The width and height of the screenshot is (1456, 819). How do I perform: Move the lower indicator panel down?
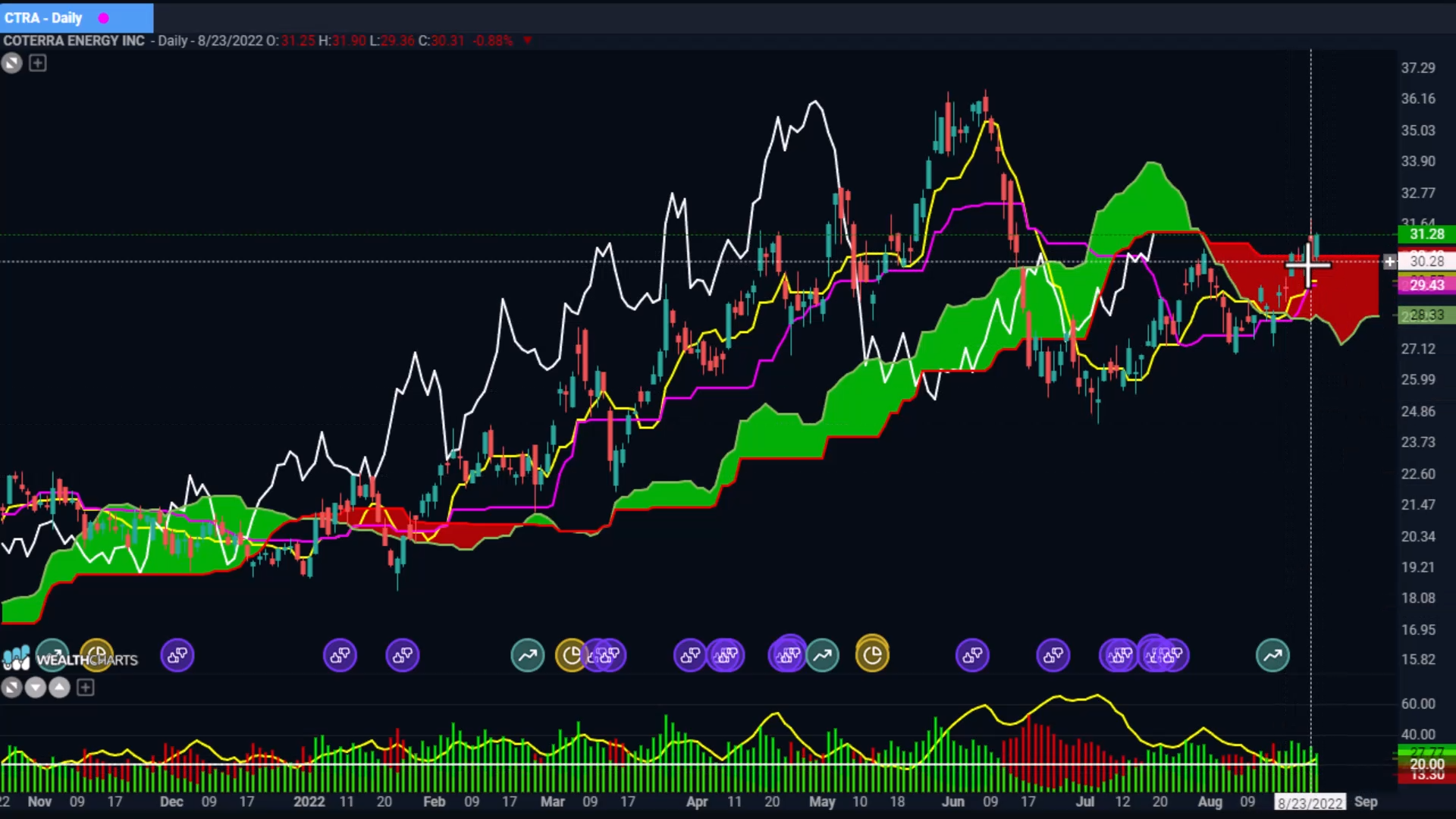click(35, 688)
